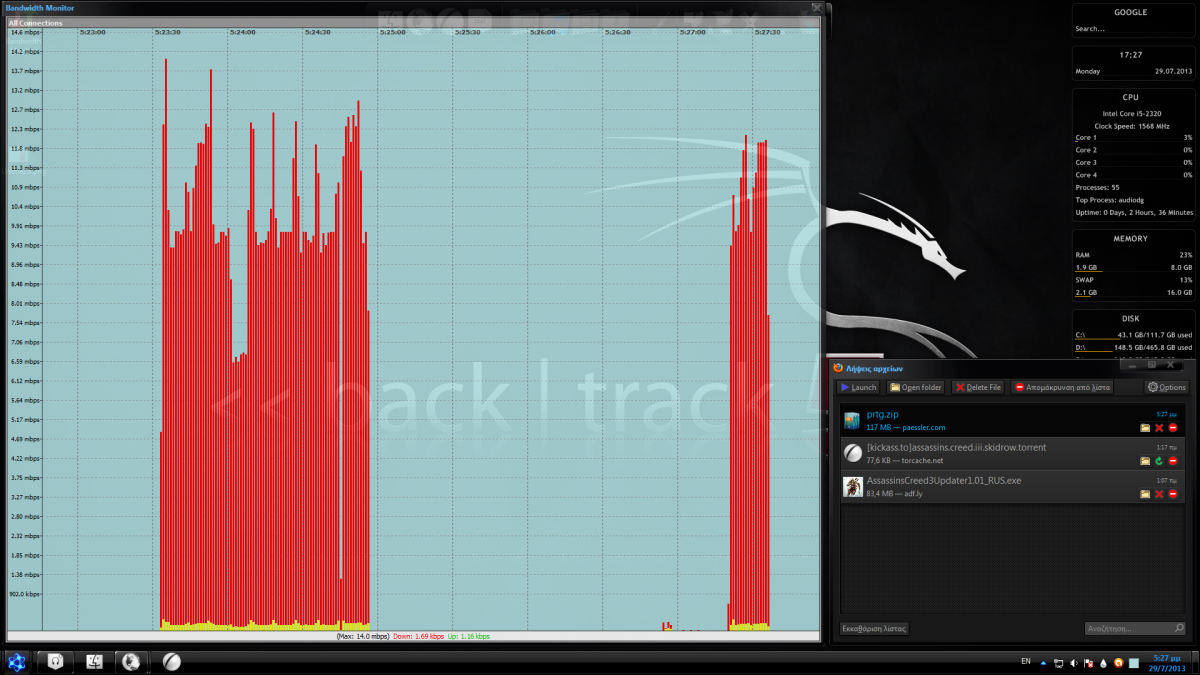The width and height of the screenshot is (1200, 675).
Task: Open the first pinned app next to the Start orb
Action: point(57,661)
